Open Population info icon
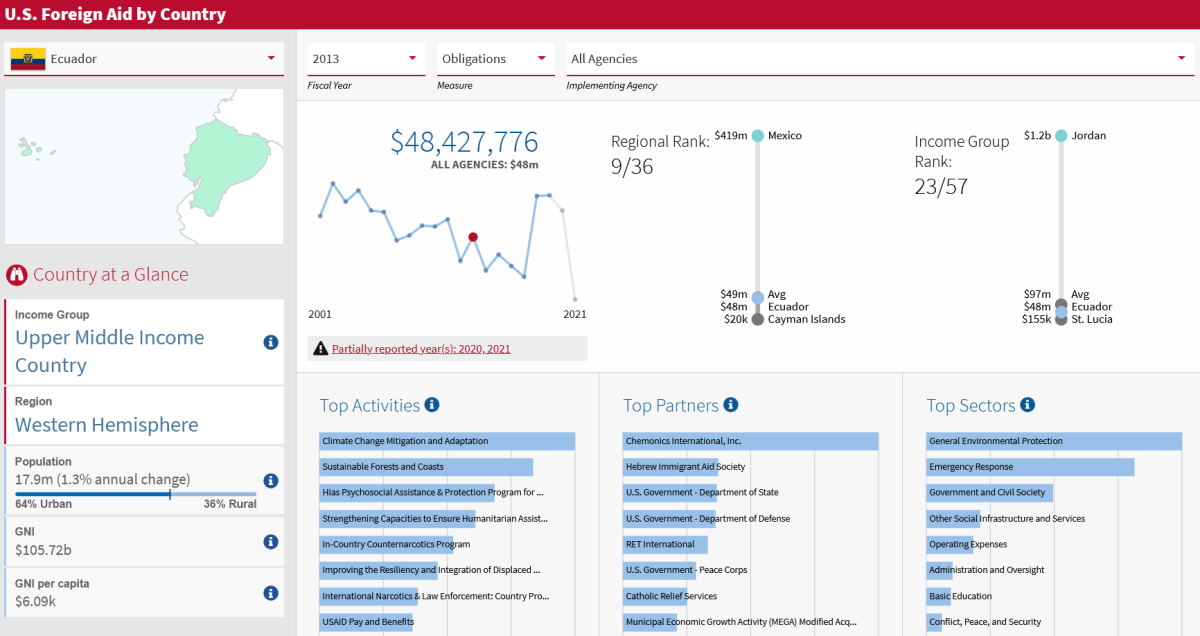Viewport: 1200px width, 636px height. pyautogui.click(x=270, y=480)
